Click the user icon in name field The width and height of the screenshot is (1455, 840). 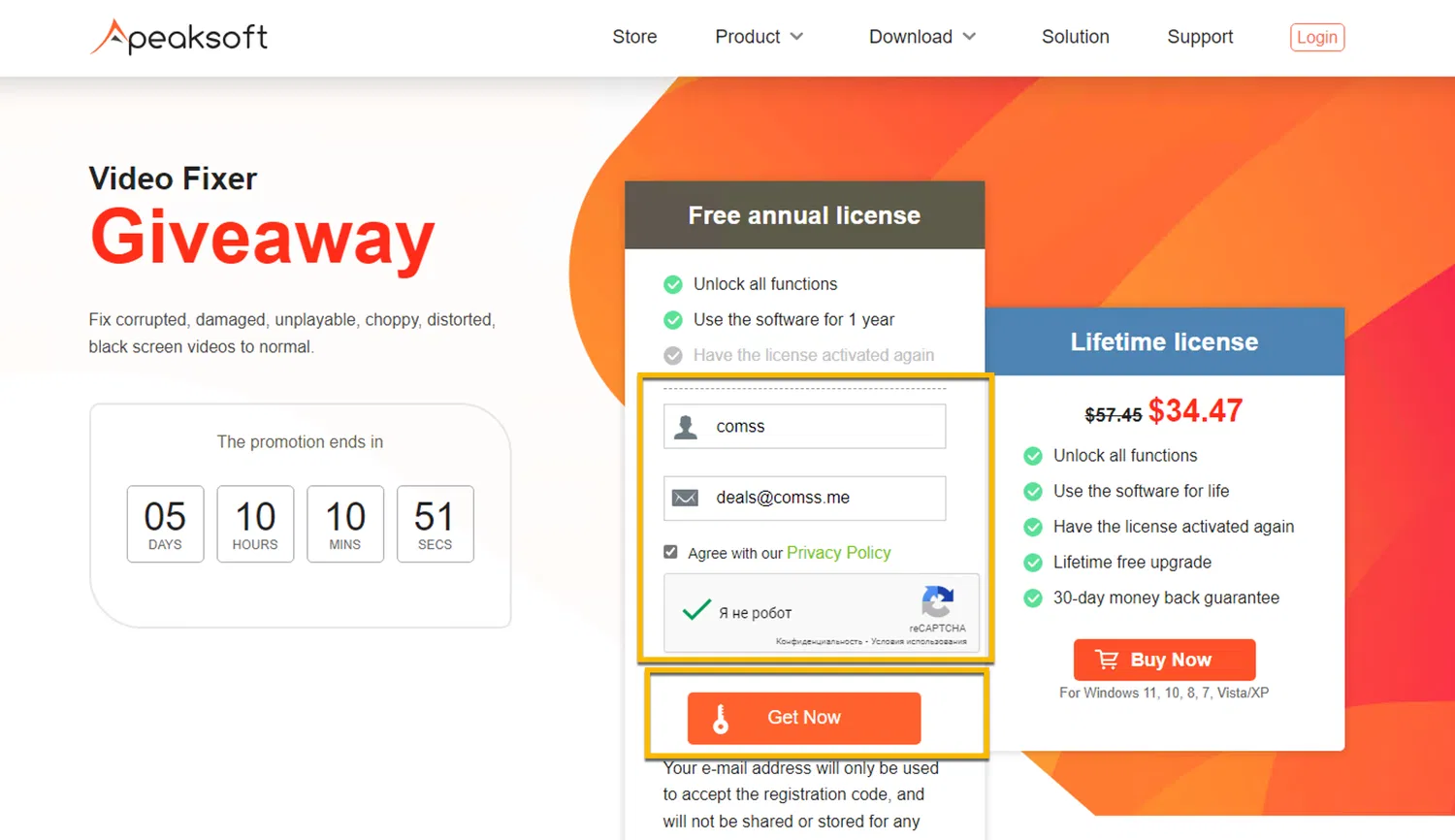pos(686,427)
